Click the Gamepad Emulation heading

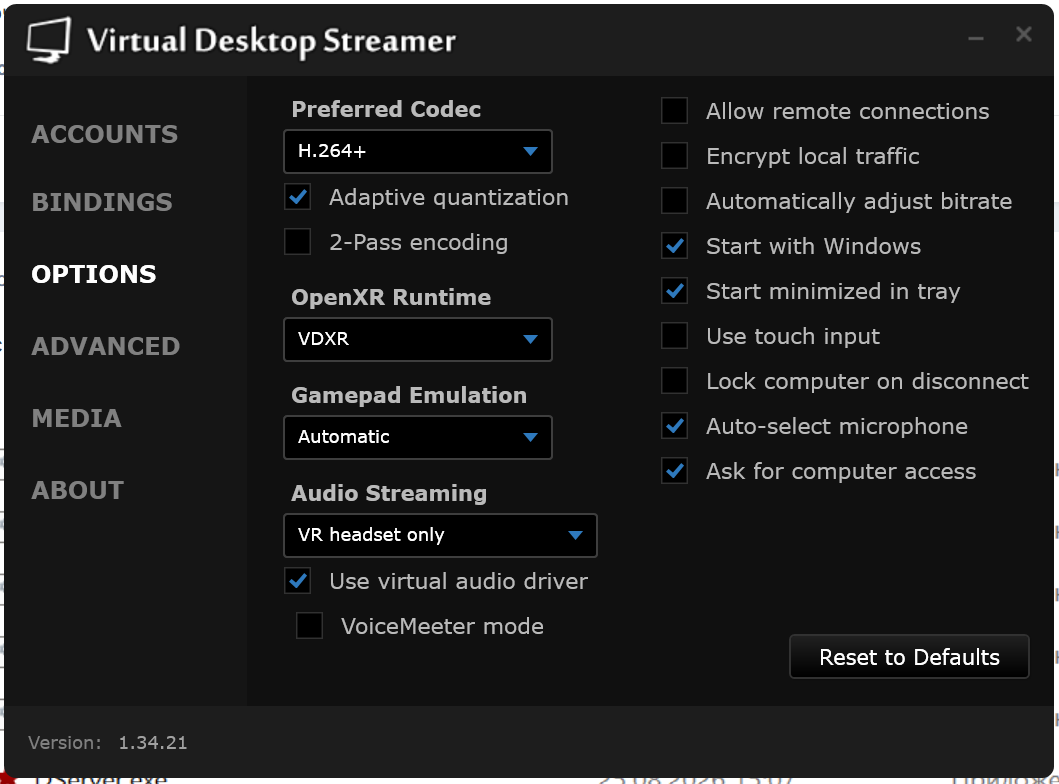click(x=409, y=395)
